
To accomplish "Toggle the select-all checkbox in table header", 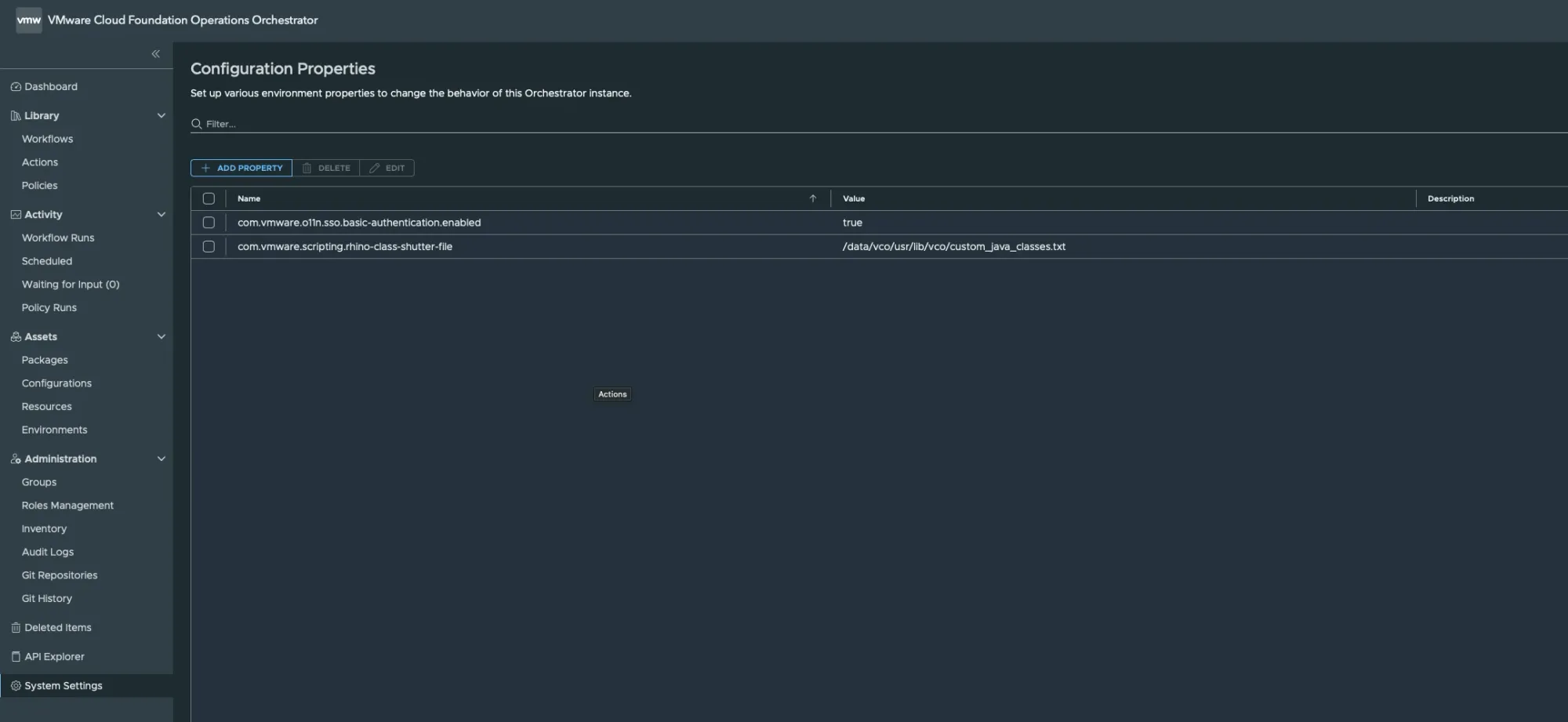I will click(209, 199).
